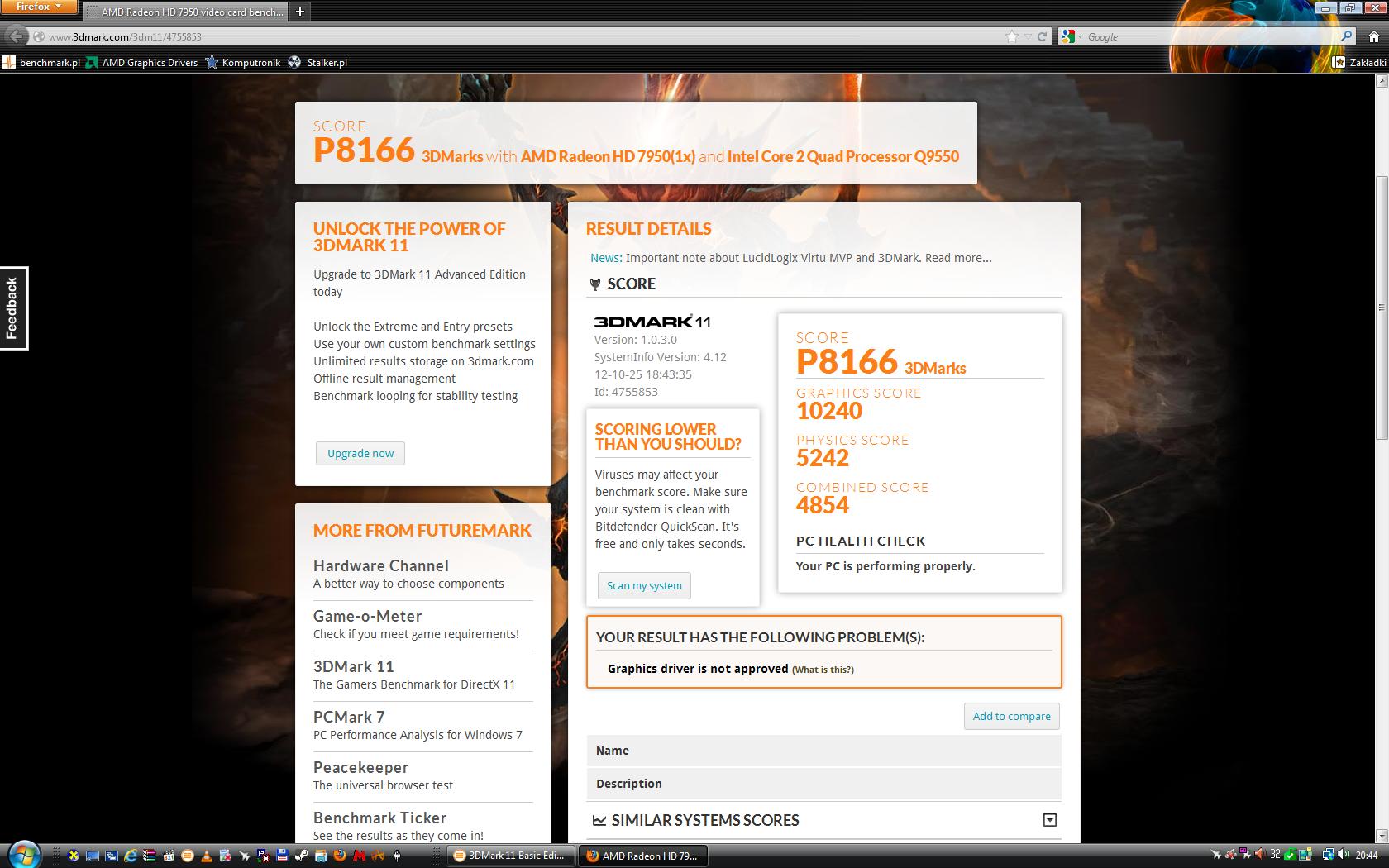Click the red M quick launch icon
This screenshot has width=1389, height=868.
(x=360, y=856)
